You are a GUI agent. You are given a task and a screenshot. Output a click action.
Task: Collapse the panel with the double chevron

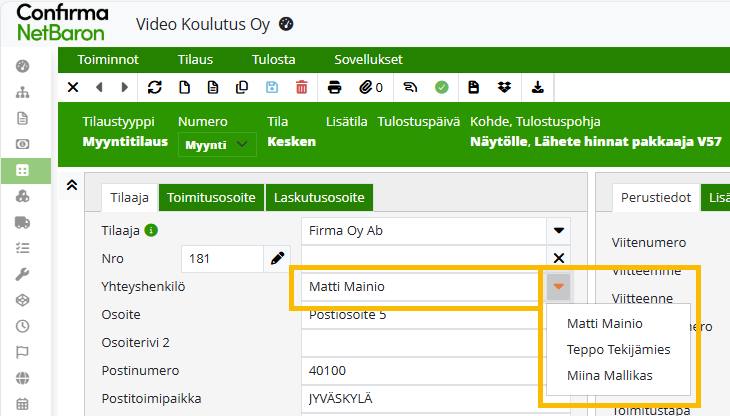72,185
